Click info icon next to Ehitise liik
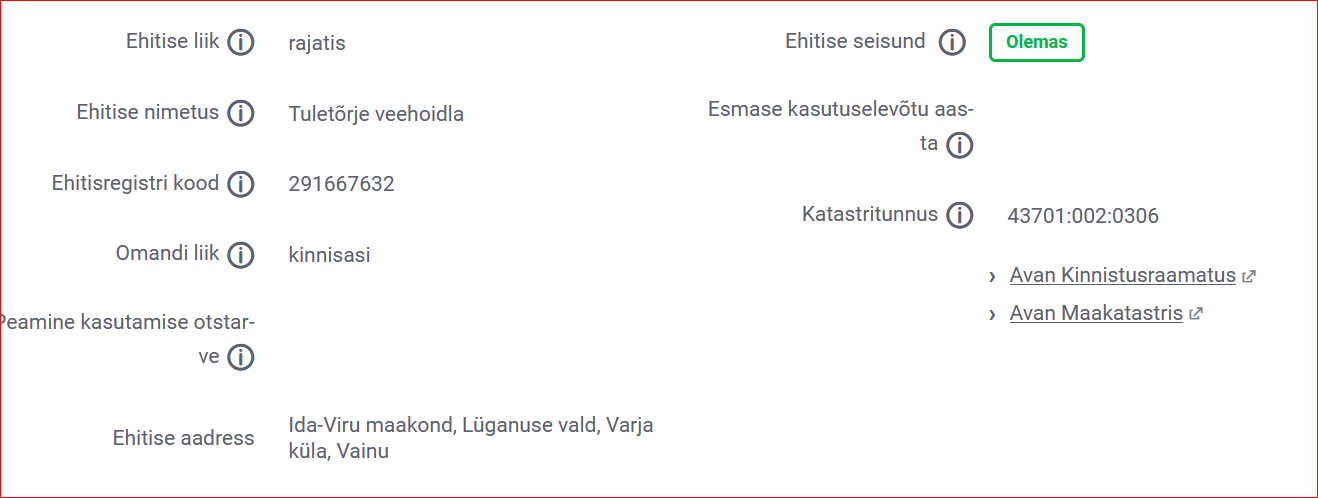 pos(240,43)
